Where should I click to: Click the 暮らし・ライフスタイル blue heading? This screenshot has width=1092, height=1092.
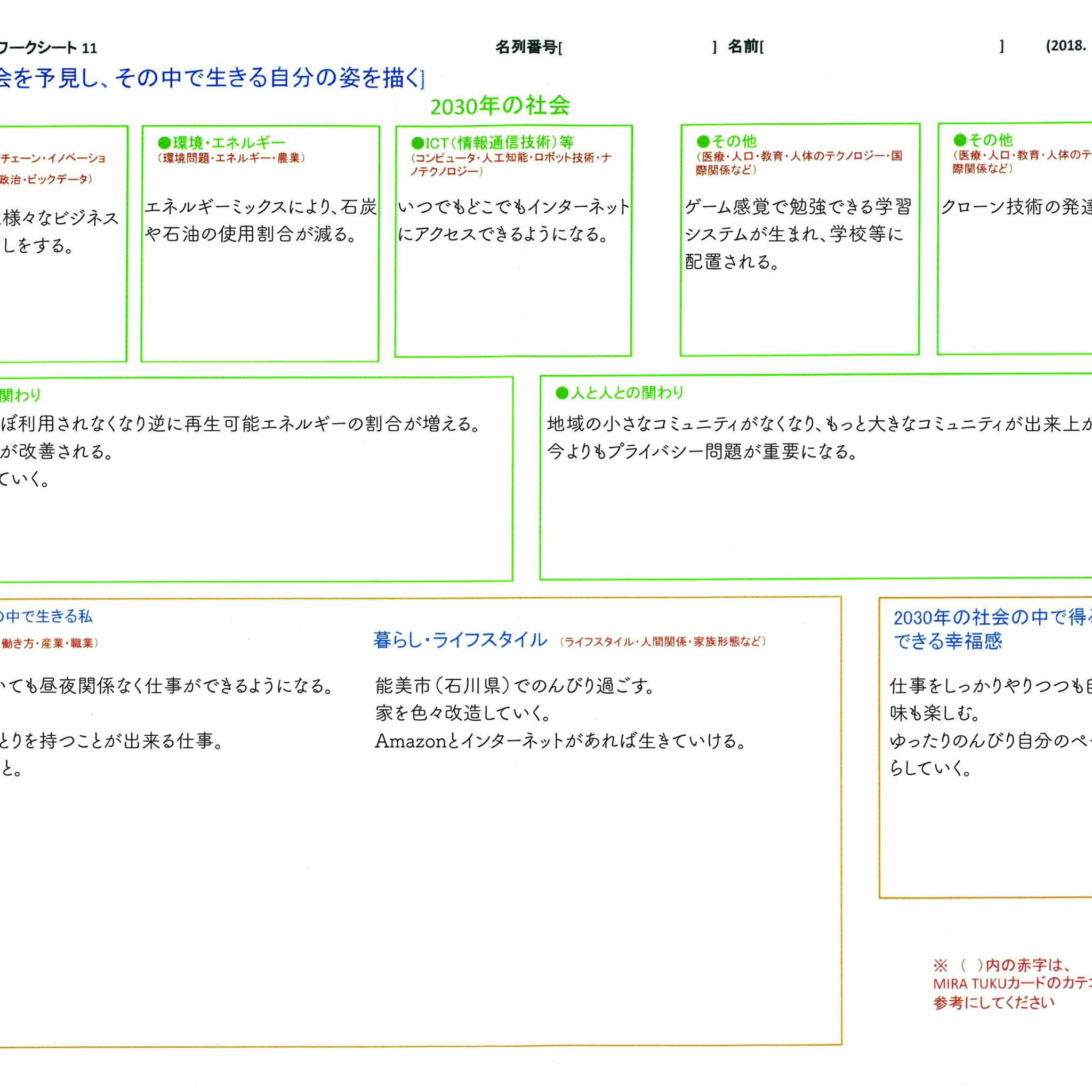pyautogui.click(x=460, y=640)
